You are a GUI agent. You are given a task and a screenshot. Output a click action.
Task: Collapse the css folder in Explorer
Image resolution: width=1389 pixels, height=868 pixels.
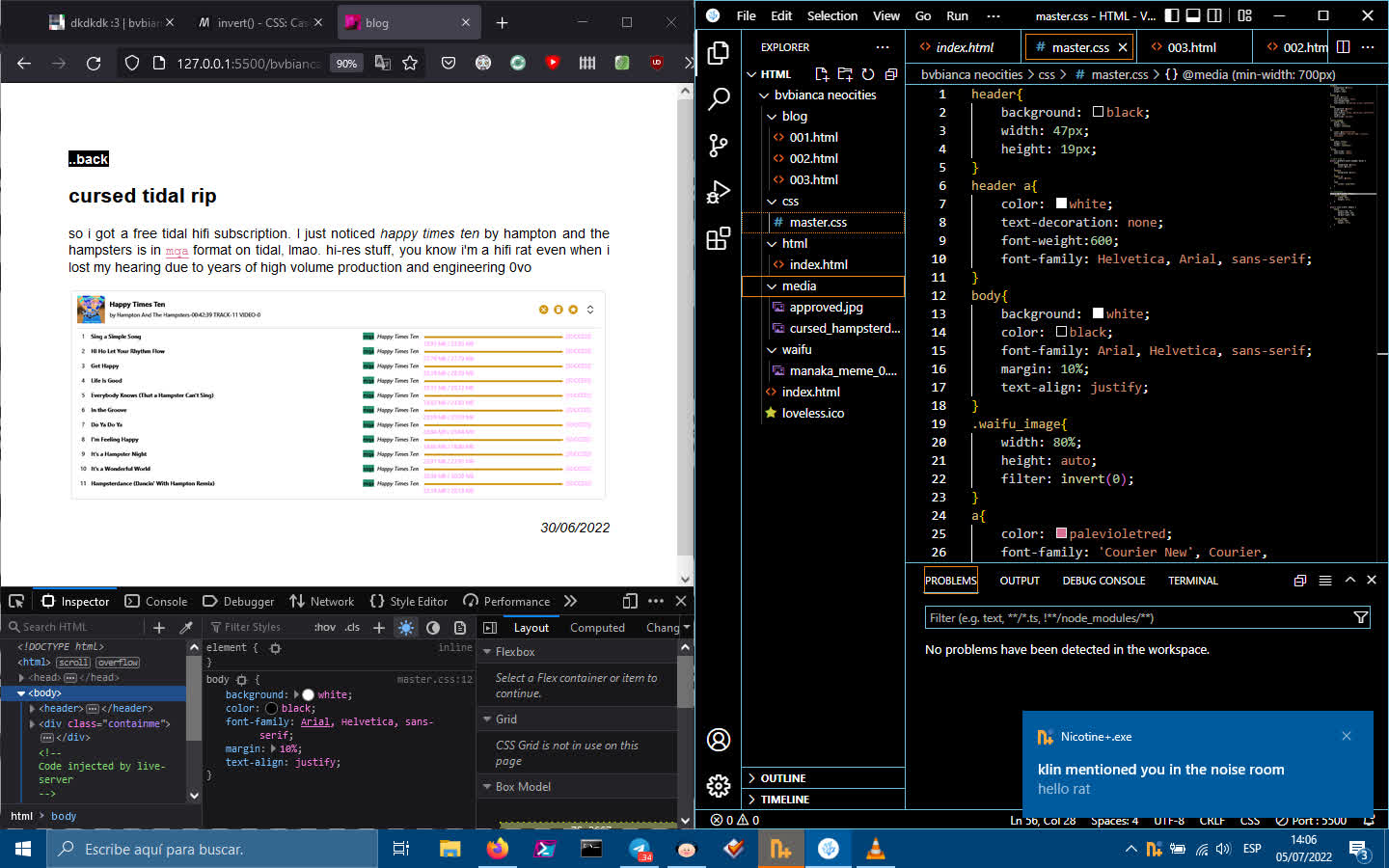tap(823, 201)
